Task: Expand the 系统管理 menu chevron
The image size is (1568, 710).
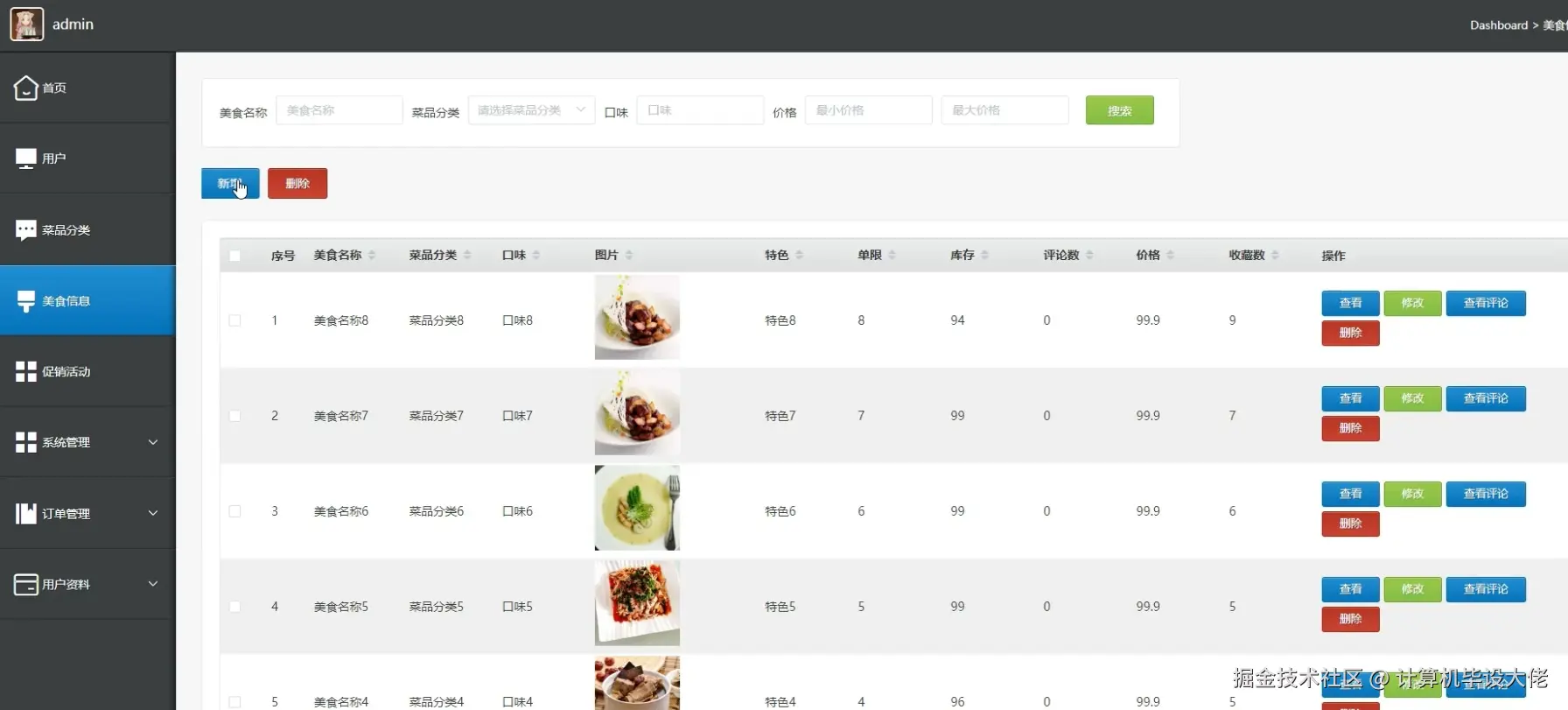Action: [x=153, y=442]
